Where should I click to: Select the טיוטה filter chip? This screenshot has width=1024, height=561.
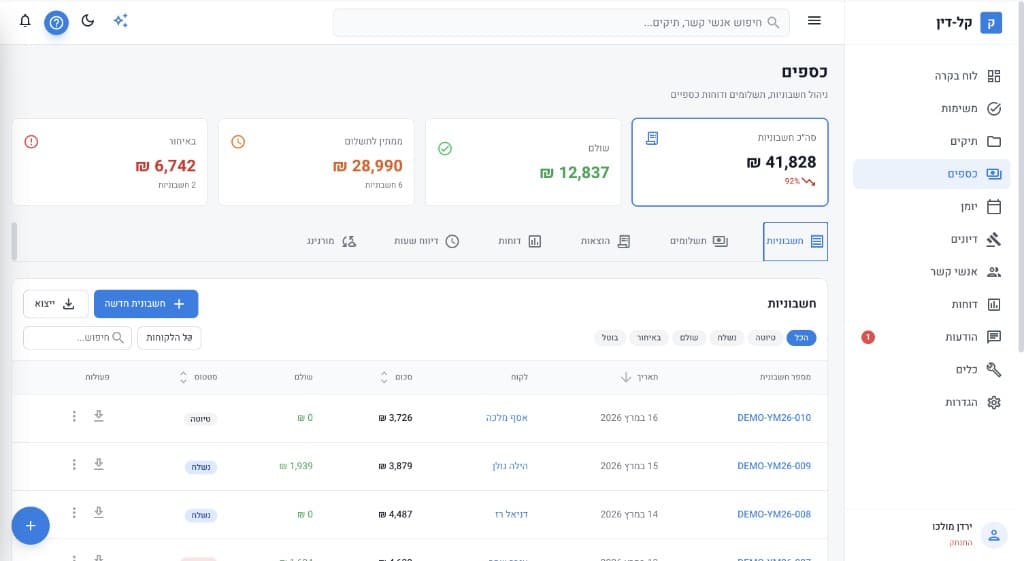(x=765, y=338)
